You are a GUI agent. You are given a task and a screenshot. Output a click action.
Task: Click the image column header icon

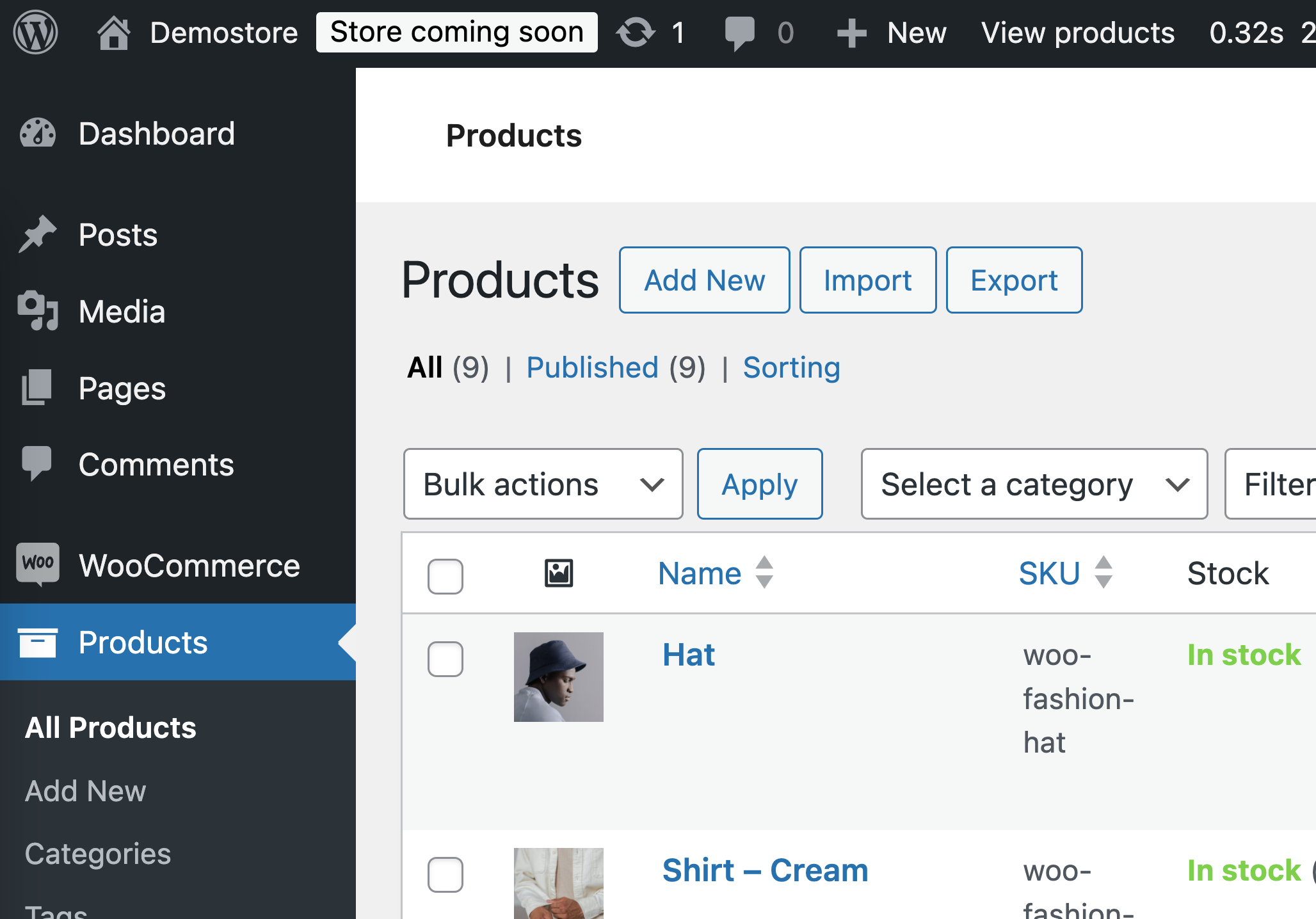pyautogui.click(x=558, y=573)
